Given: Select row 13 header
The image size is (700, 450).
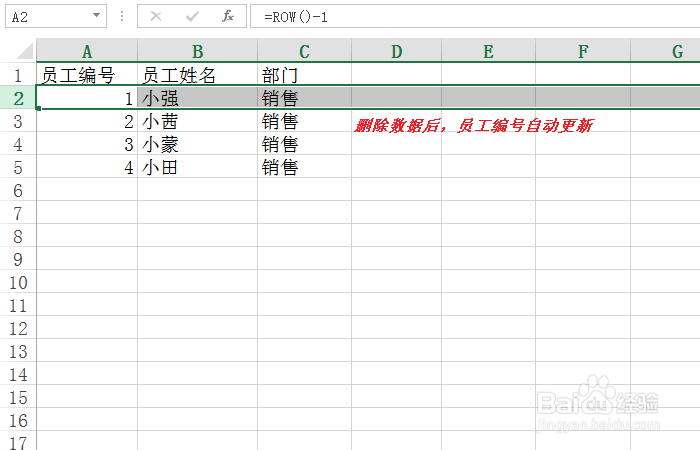Looking at the screenshot, I should (x=18, y=352).
